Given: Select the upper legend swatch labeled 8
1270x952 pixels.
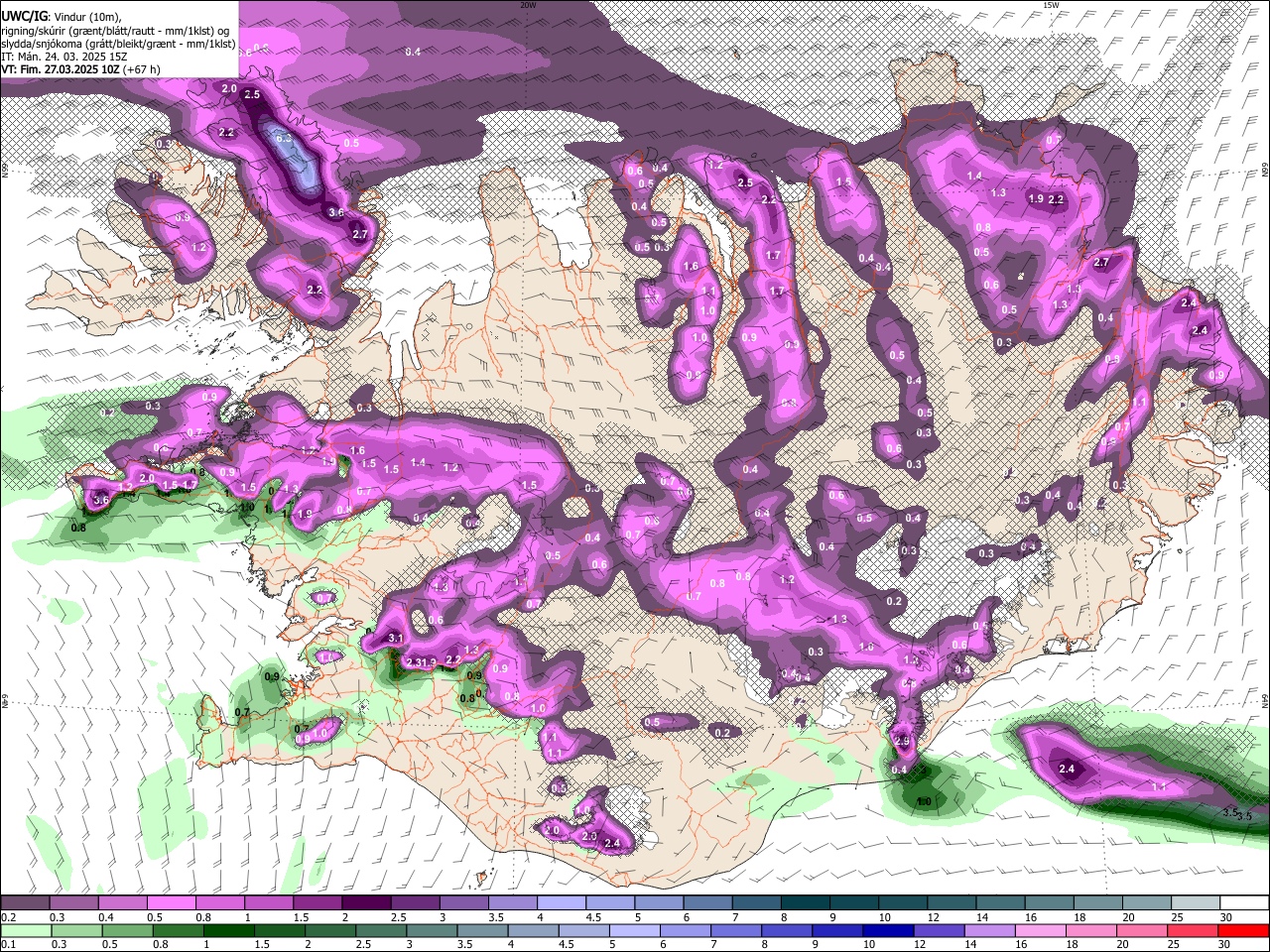Looking at the screenshot, I should click(805, 904).
